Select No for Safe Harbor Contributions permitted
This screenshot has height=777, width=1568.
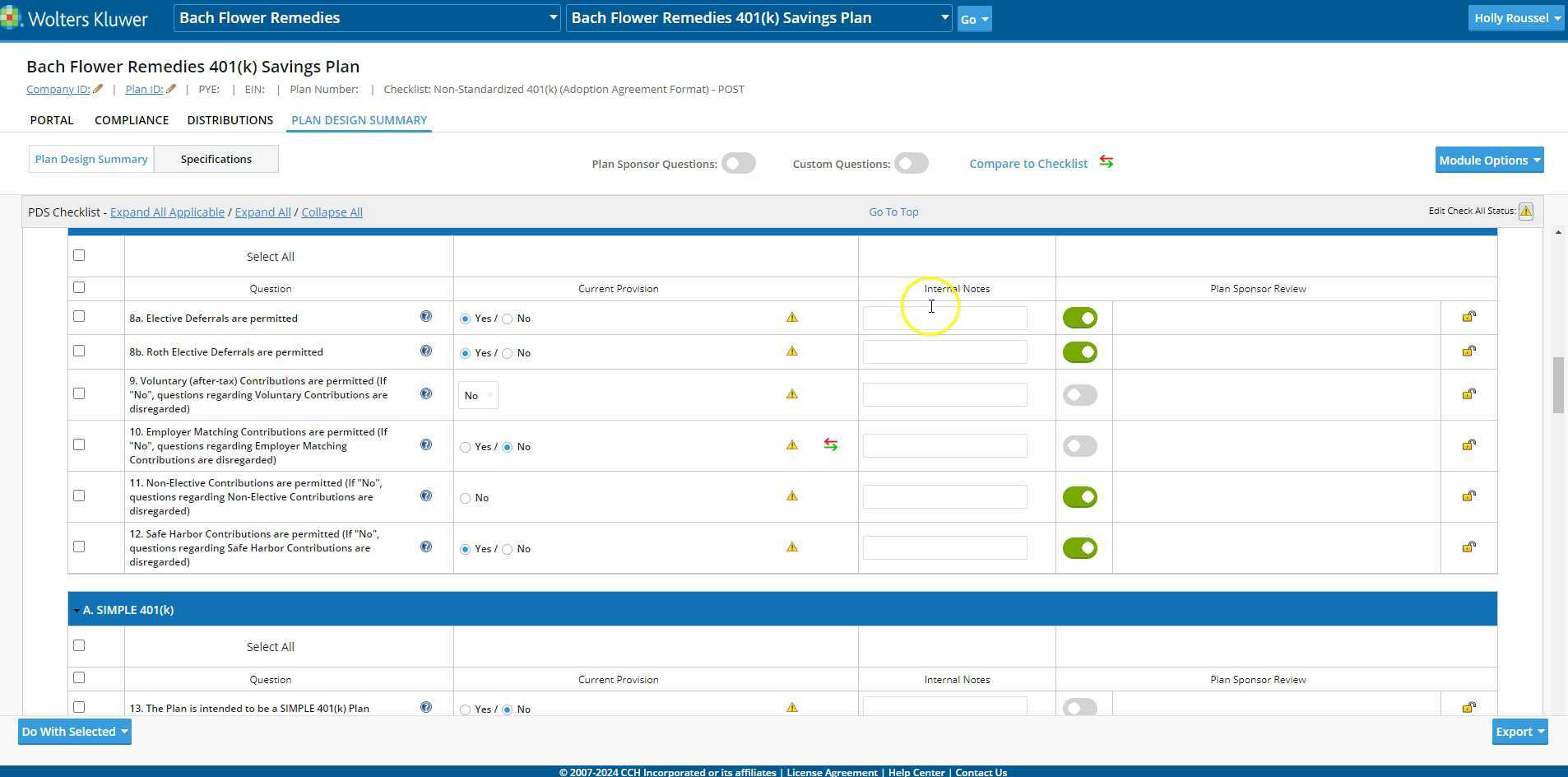click(x=508, y=550)
